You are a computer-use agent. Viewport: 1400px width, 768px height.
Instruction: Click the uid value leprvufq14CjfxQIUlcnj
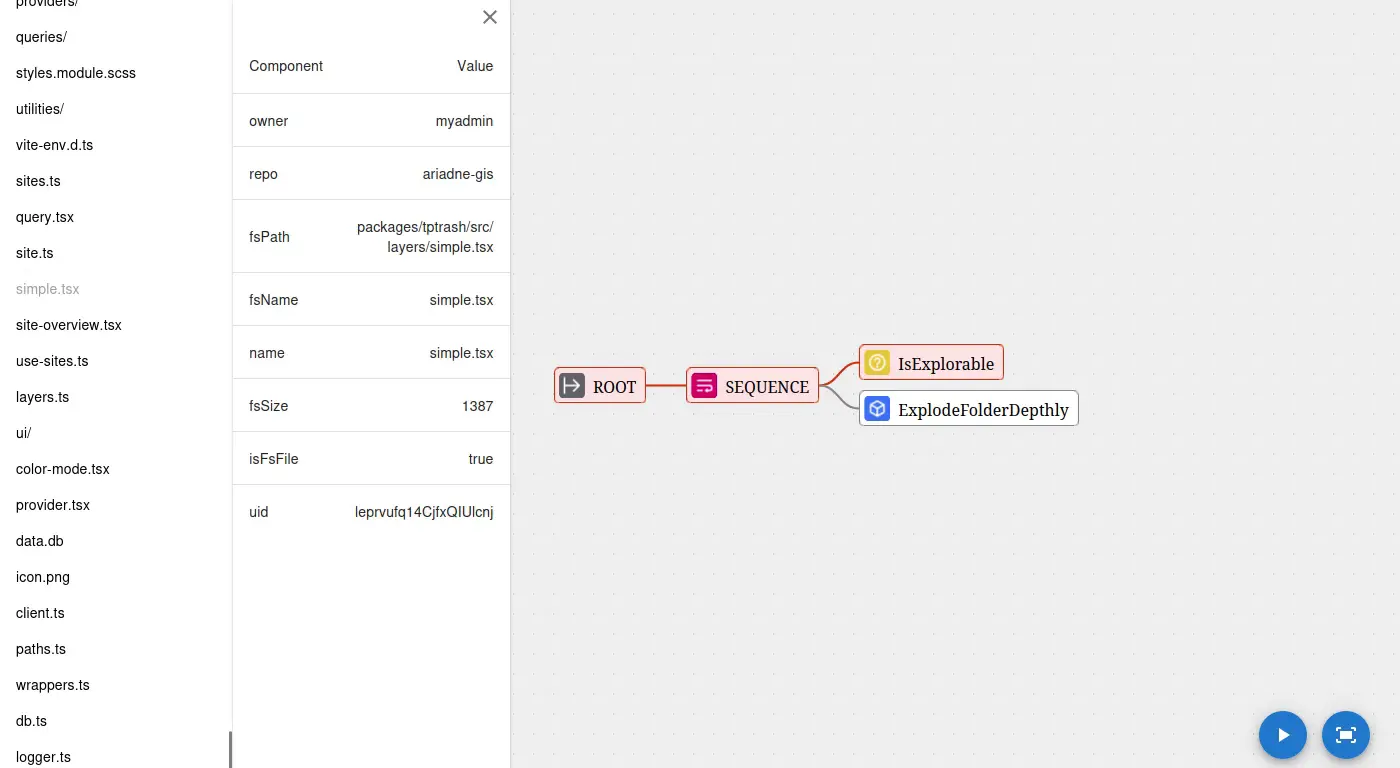(x=424, y=512)
